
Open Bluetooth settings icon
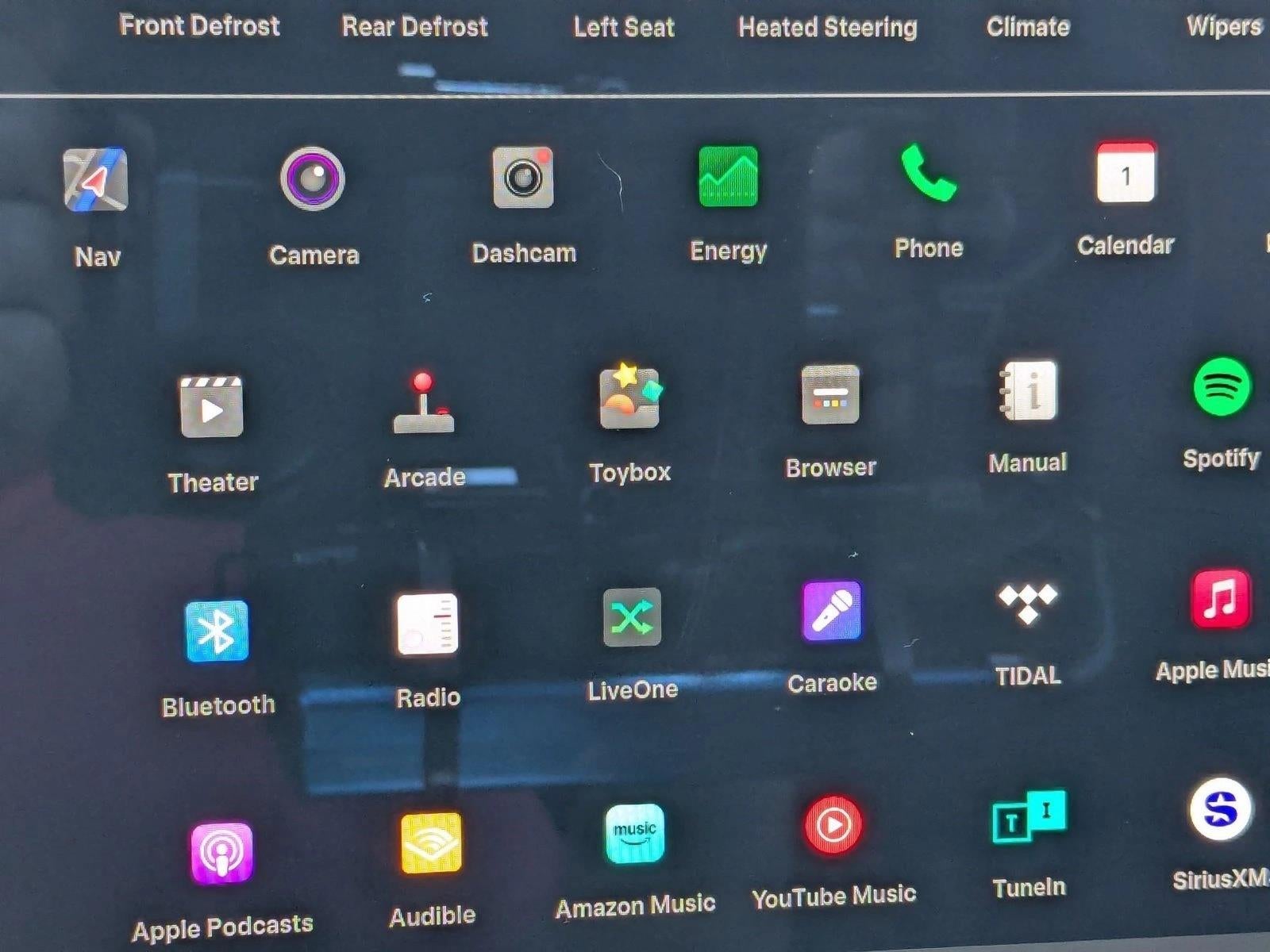[217, 631]
